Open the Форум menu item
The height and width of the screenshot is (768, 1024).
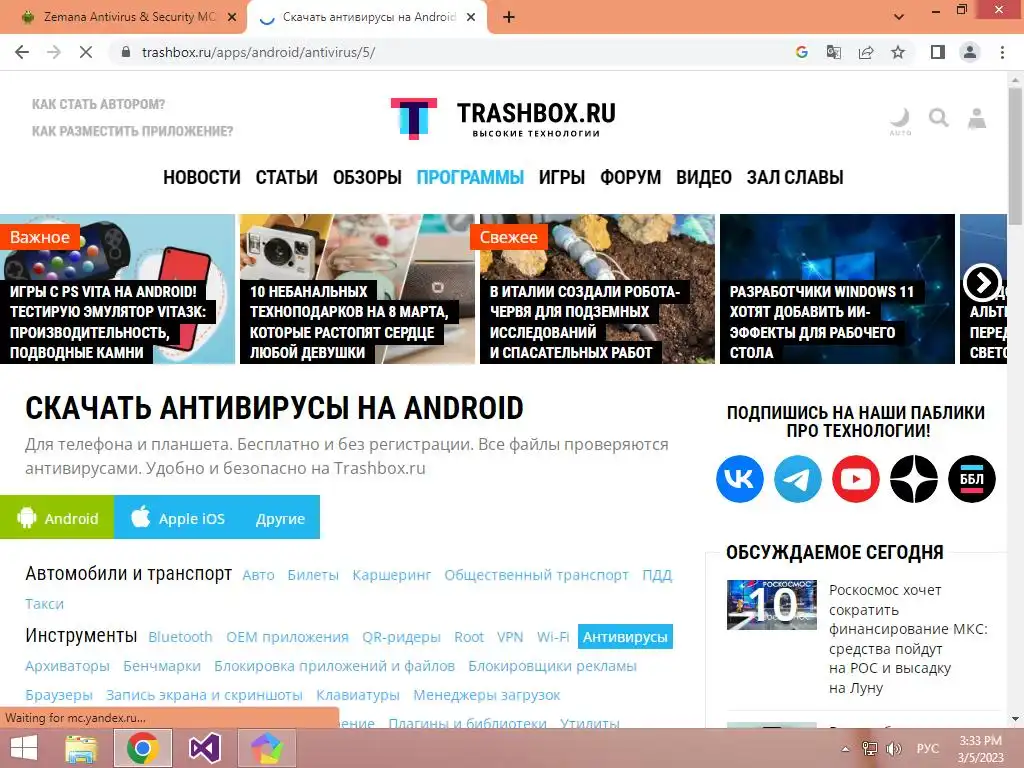point(630,177)
